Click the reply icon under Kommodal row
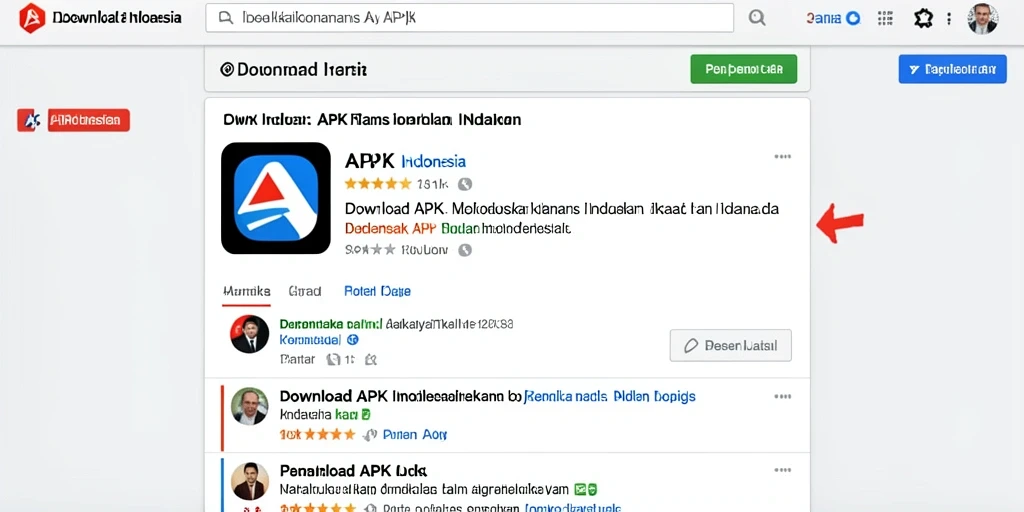1024x512 pixels. (x=333, y=359)
